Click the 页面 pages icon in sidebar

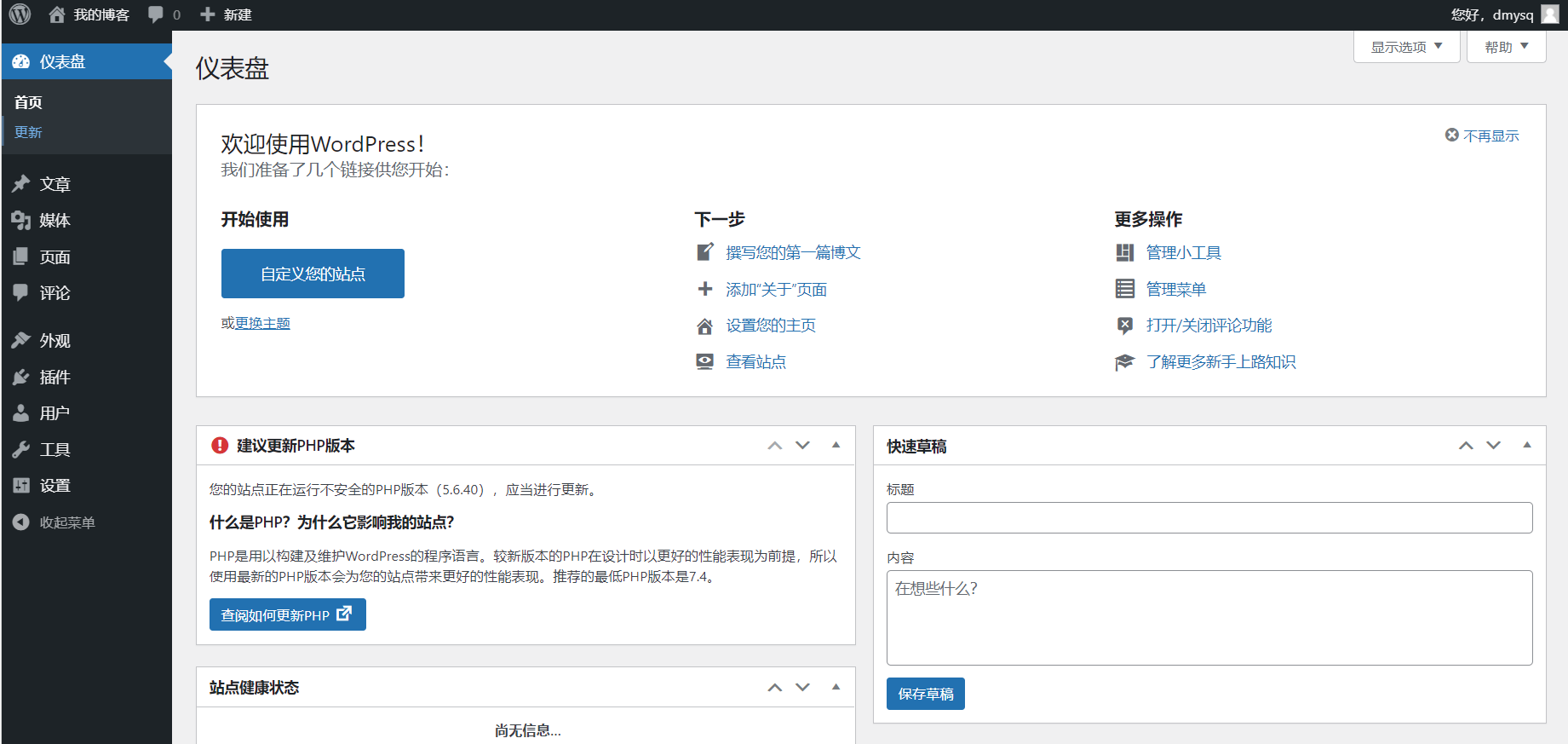[x=21, y=257]
